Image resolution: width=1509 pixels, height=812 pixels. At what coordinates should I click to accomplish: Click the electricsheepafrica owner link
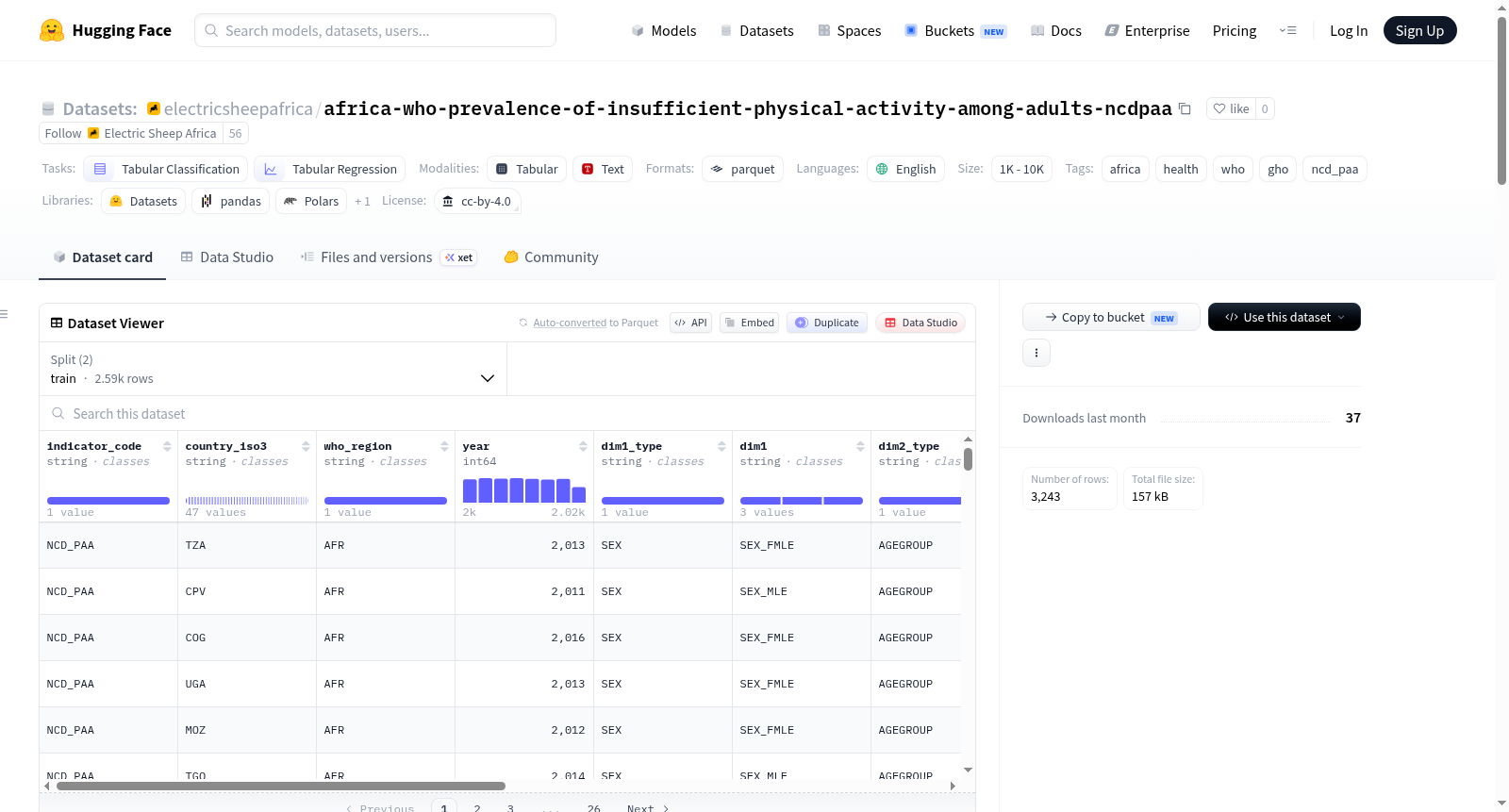point(239,108)
